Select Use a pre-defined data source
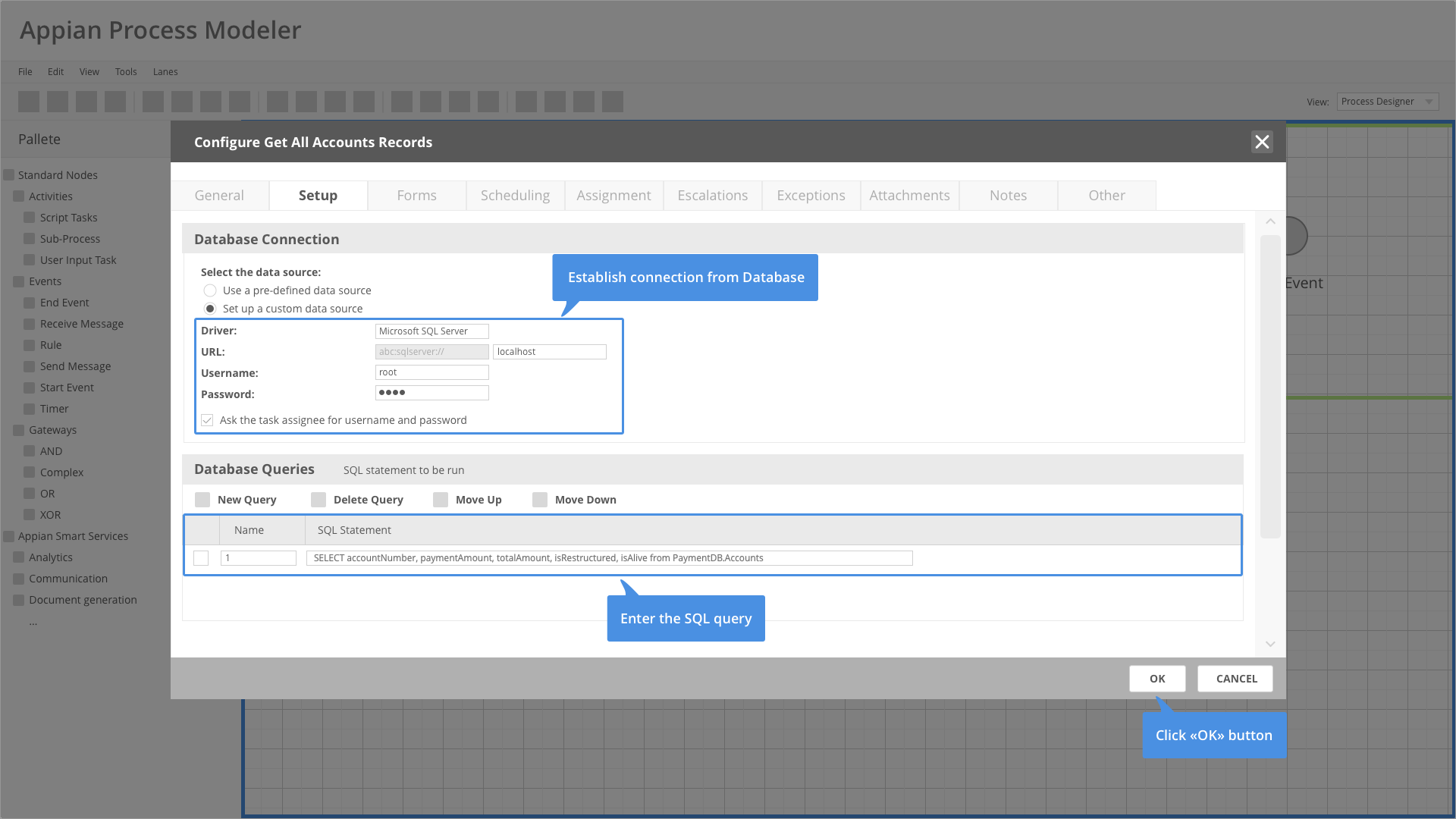Screen dimensions: 1456x819 (x=210, y=290)
